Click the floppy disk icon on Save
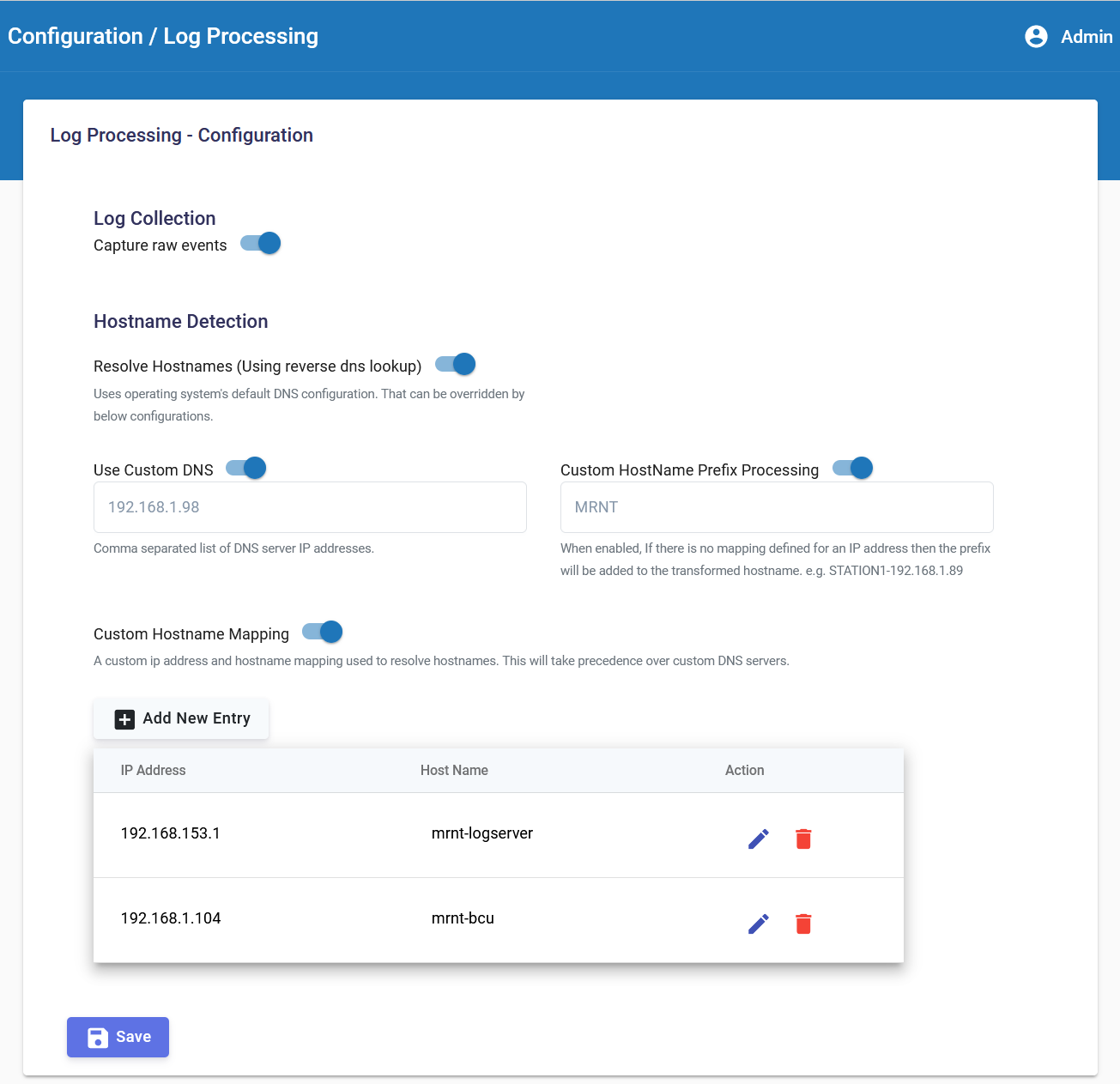The width and height of the screenshot is (1120, 1084). pos(98,1038)
